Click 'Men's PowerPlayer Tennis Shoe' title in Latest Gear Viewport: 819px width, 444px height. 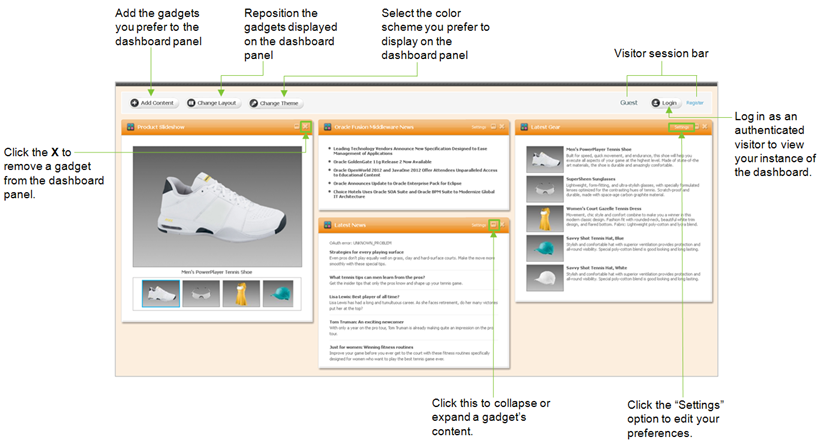click(599, 149)
